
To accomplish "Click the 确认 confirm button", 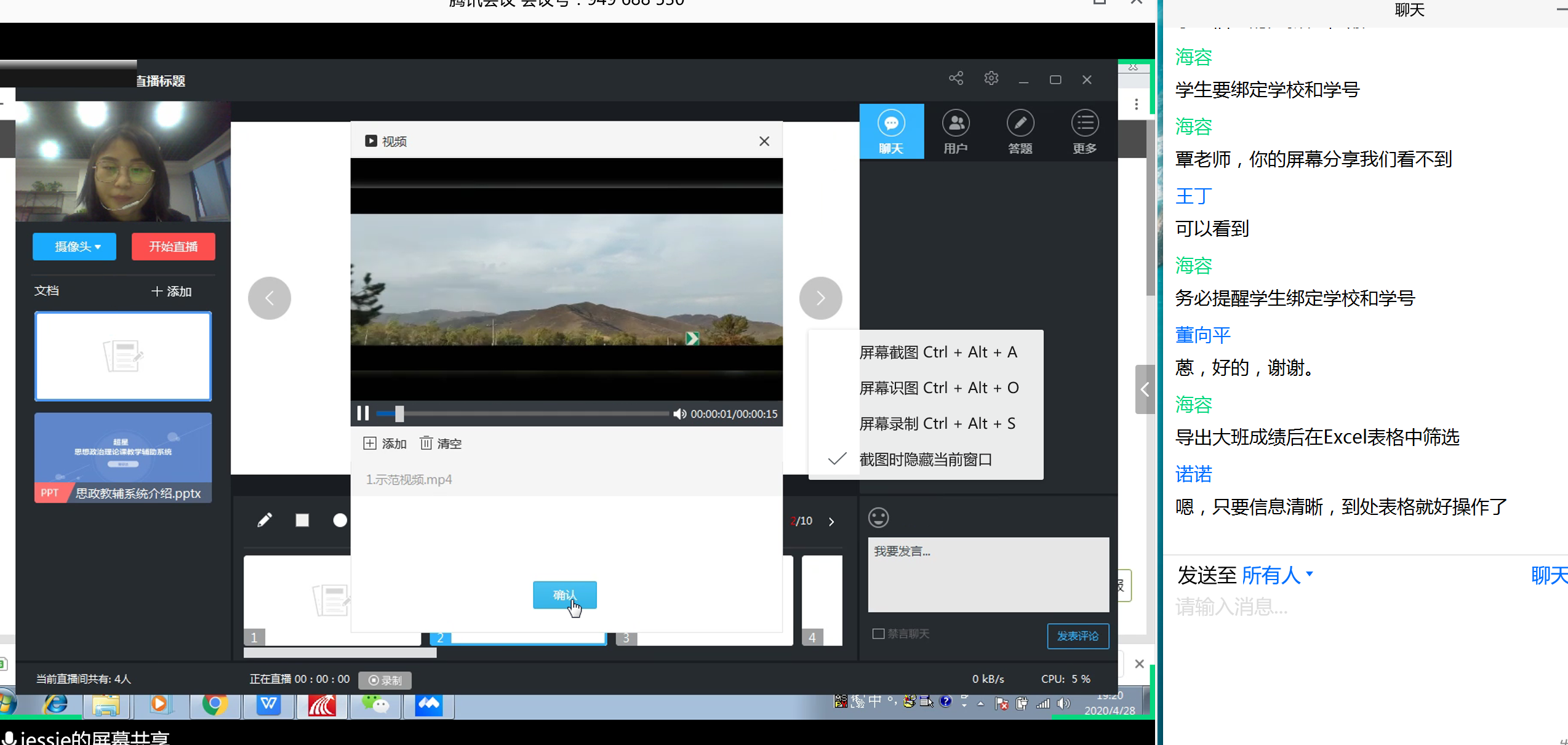I will point(564,595).
